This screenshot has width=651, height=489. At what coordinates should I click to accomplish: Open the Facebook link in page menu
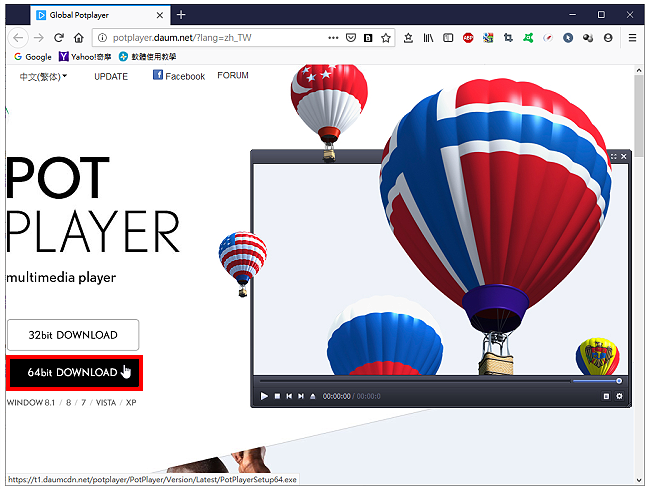pyautogui.click(x=179, y=76)
